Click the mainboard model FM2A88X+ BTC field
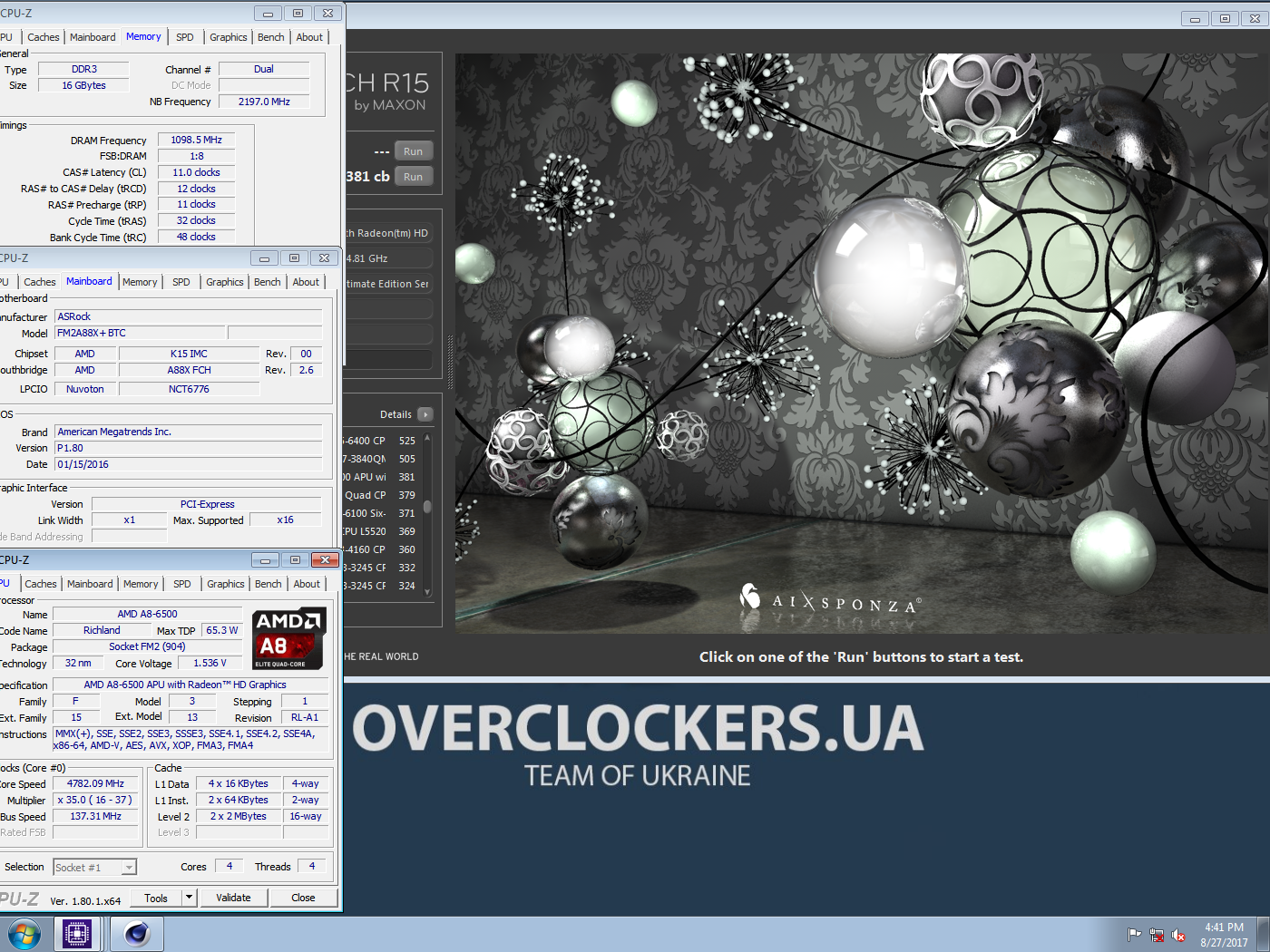The image size is (1270, 952). tap(141, 333)
